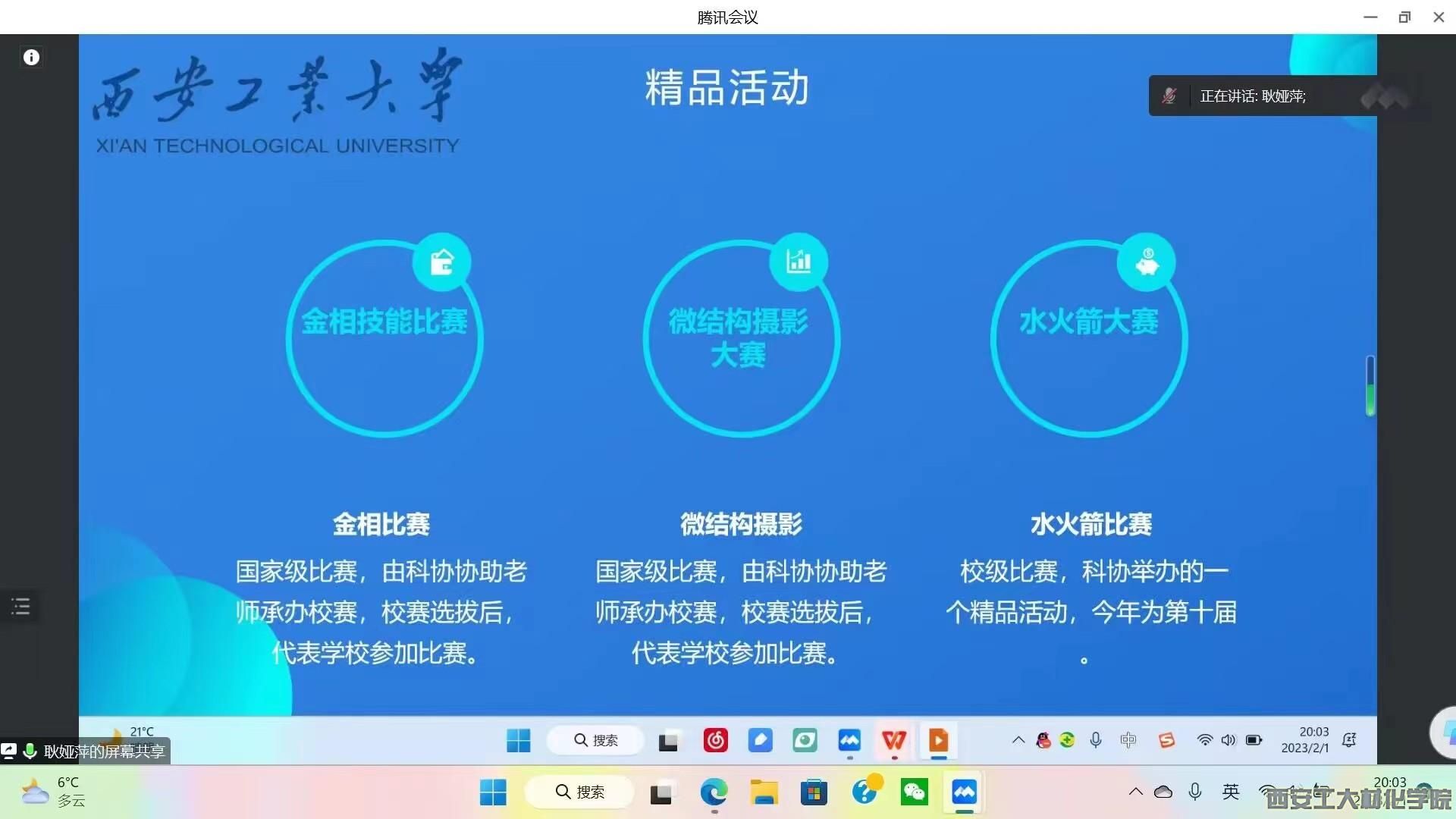Click the muted microphone speaker indicator
The height and width of the screenshot is (819, 1456).
pos(1169,96)
